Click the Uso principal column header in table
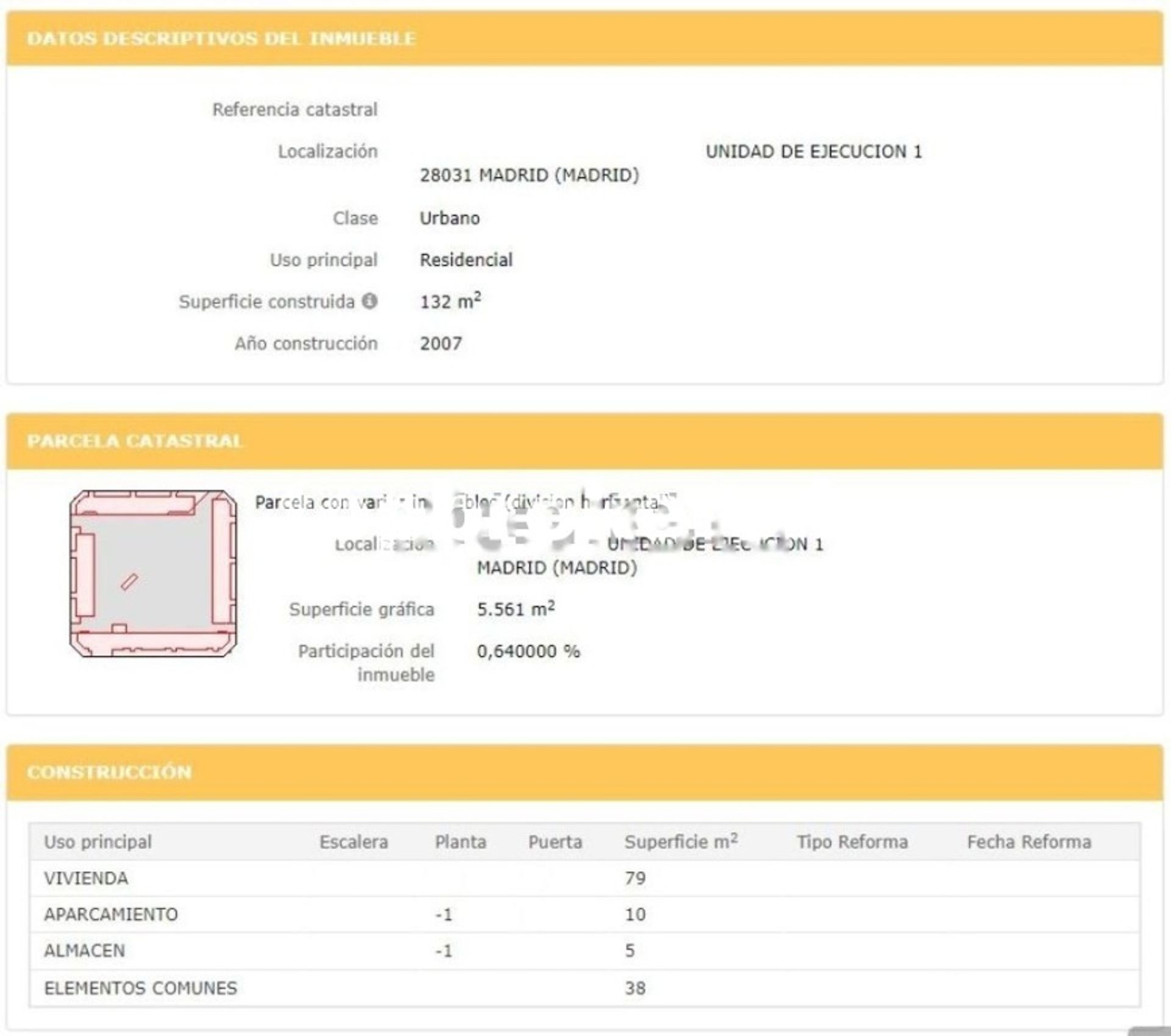This screenshot has height=1036, width=1171. tap(98, 841)
